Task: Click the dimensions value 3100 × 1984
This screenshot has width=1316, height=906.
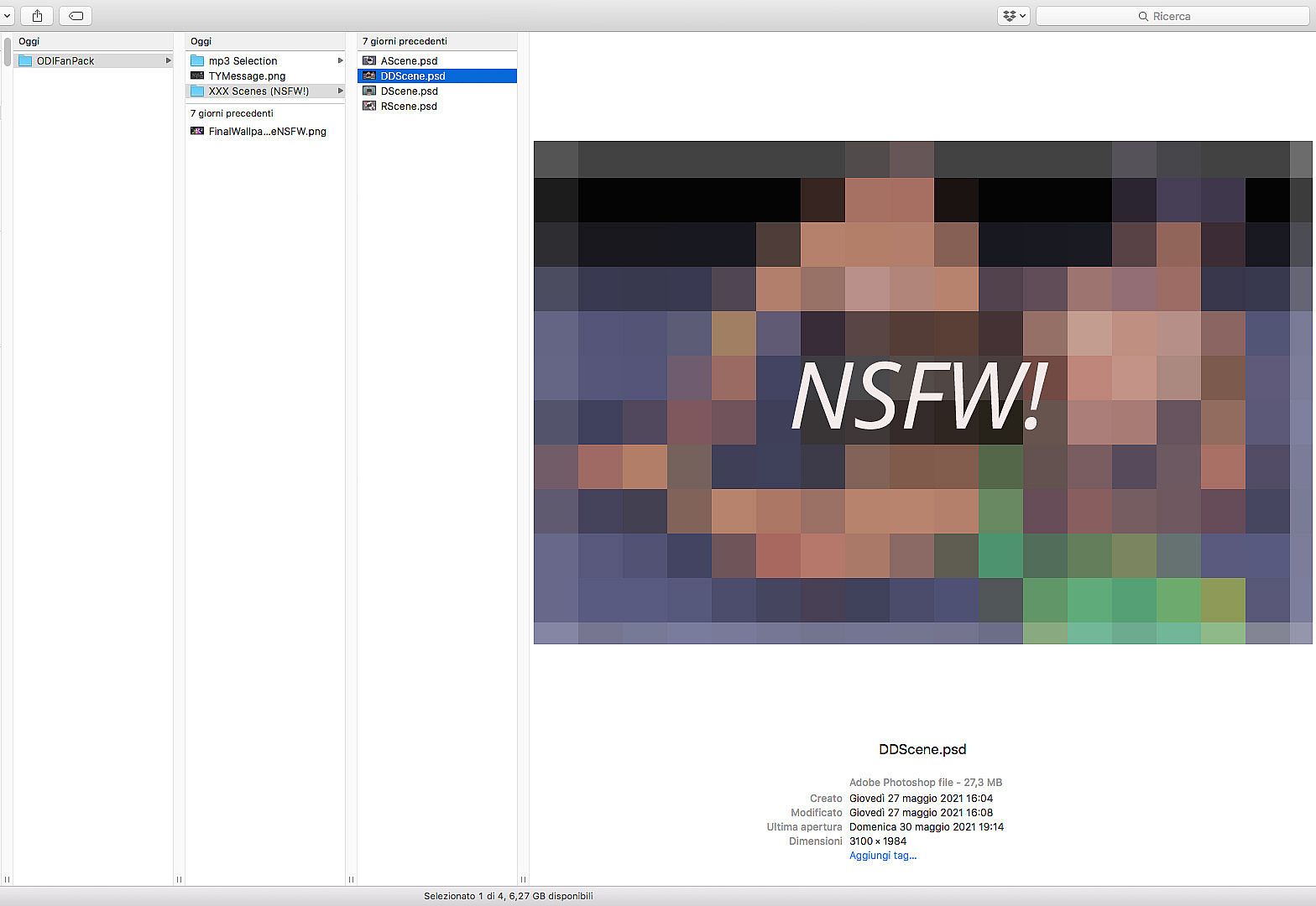Action: [878, 841]
